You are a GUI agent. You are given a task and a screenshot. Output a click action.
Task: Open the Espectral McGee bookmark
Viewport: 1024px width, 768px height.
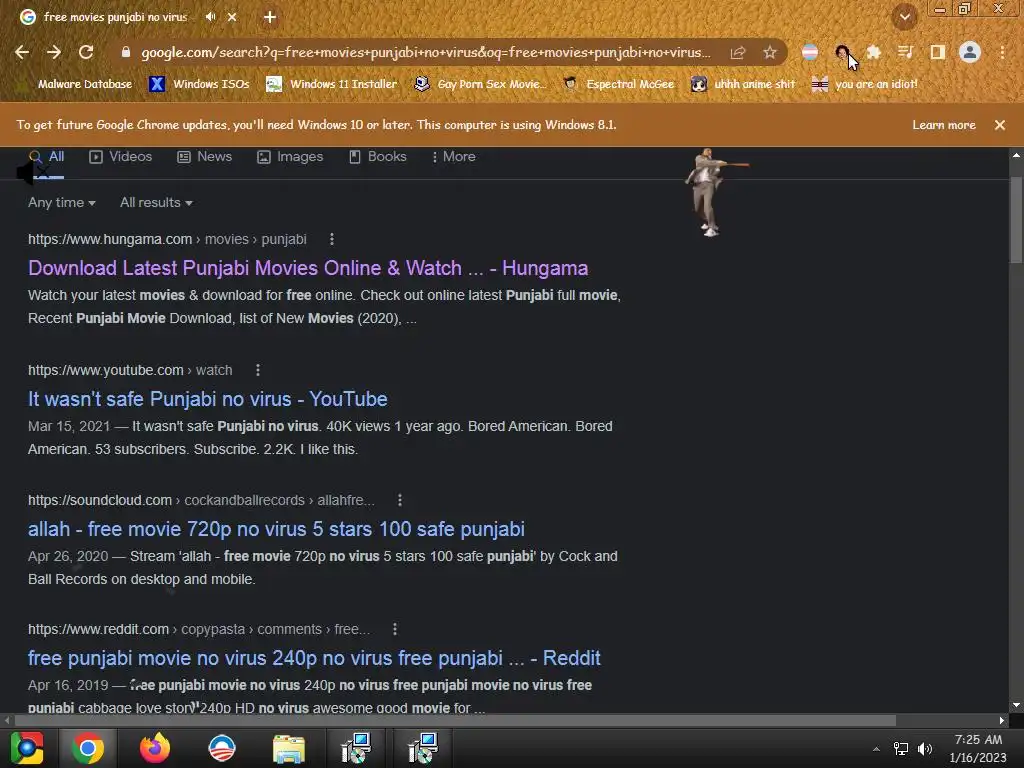coord(619,84)
